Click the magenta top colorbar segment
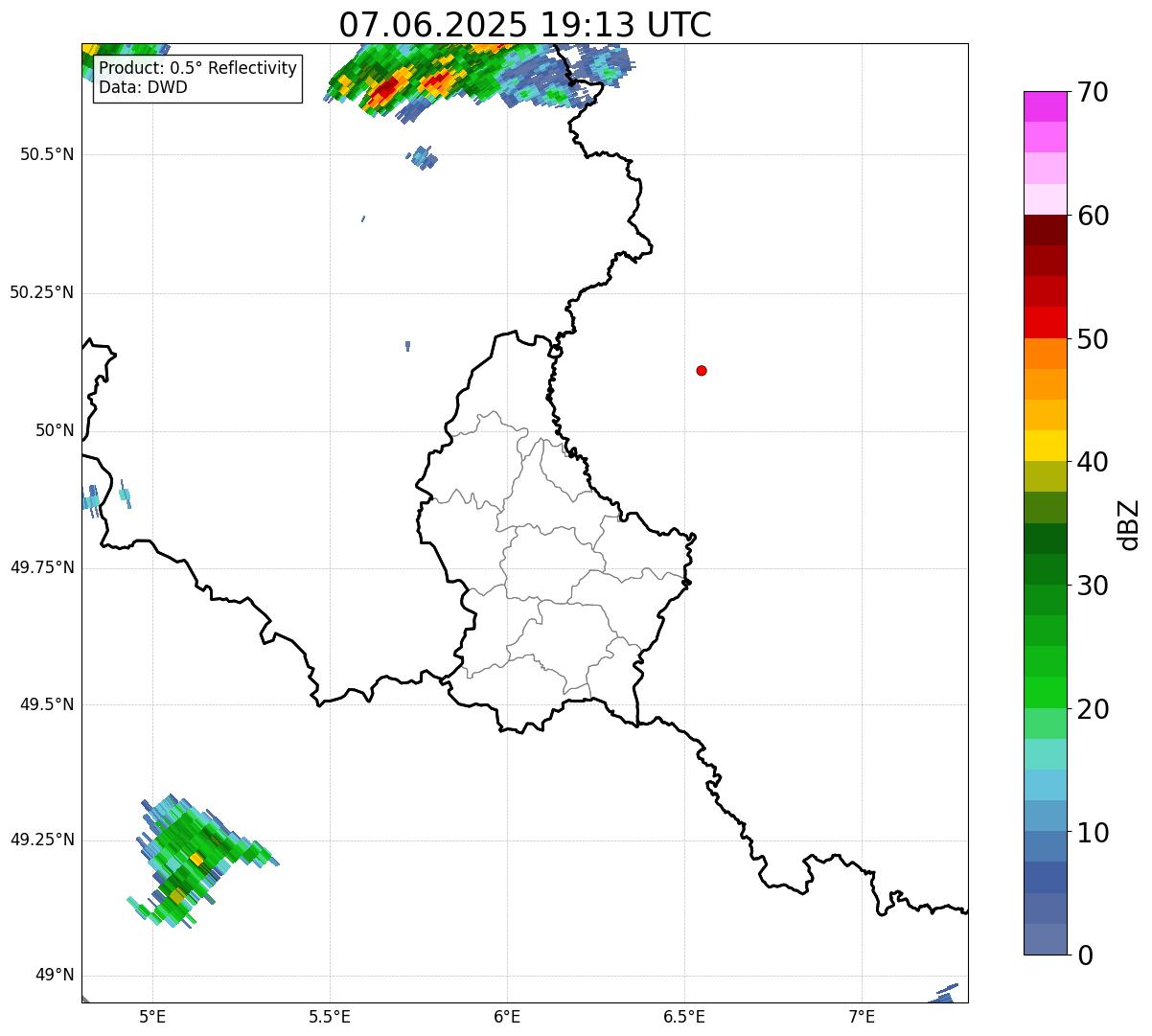This screenshot has width=1152, height=1036. (1045, 106)
